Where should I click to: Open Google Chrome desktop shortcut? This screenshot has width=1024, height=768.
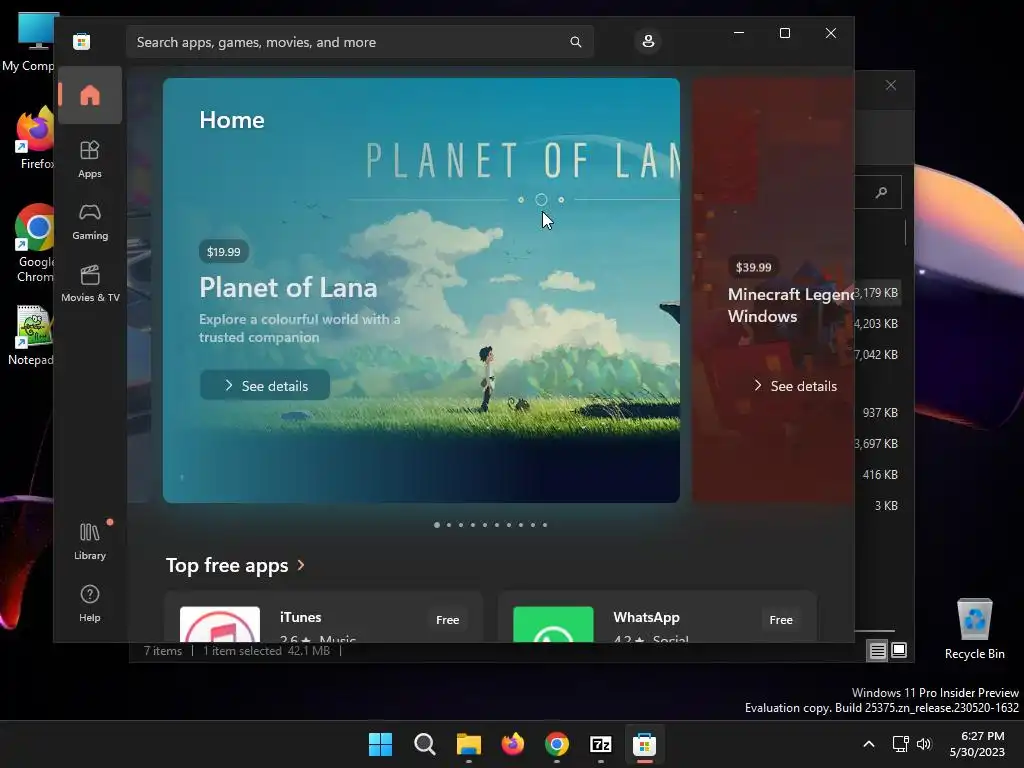(x=35, y=243)
